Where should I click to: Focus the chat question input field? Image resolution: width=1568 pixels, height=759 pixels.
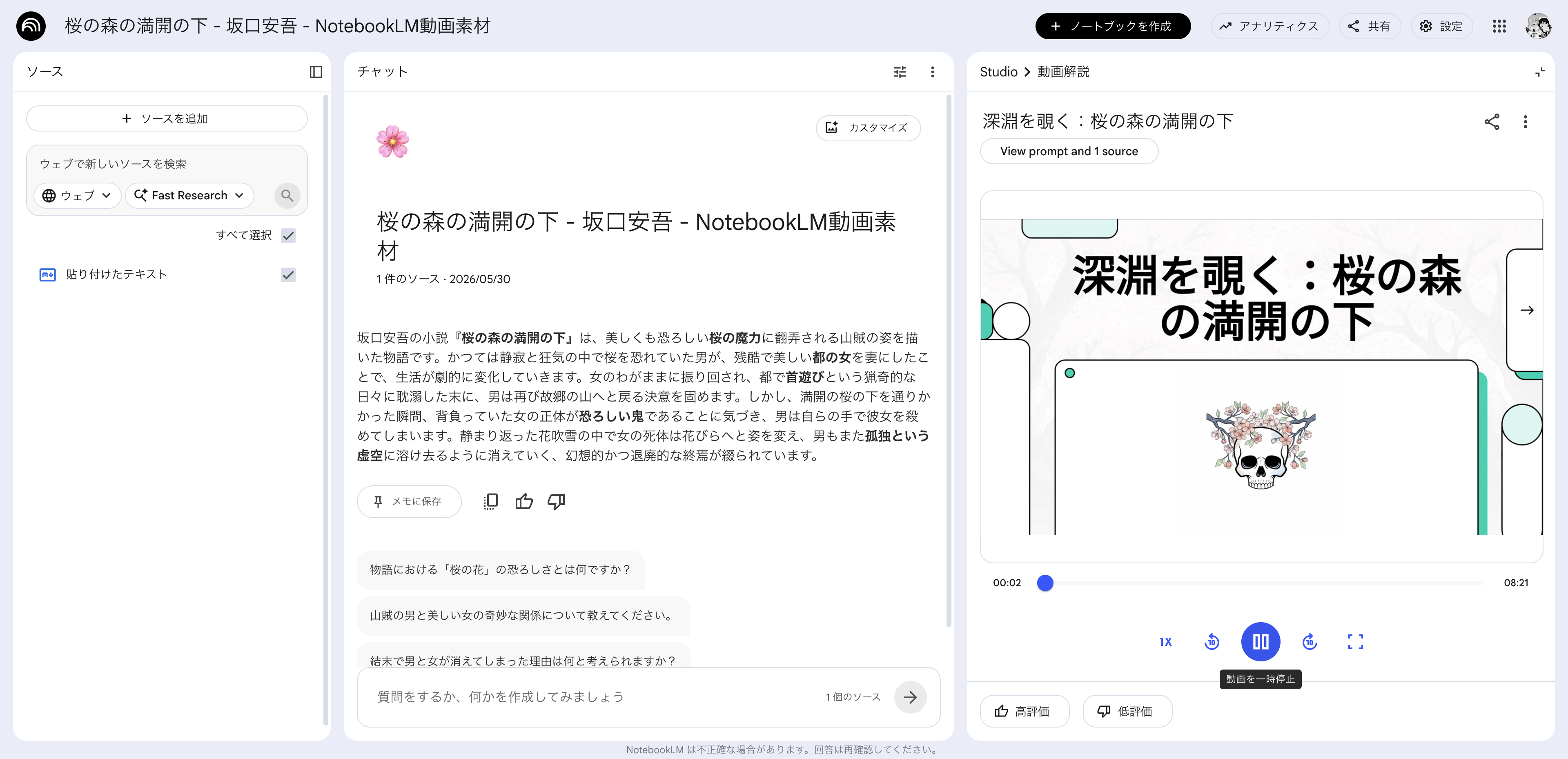[597, 697]
